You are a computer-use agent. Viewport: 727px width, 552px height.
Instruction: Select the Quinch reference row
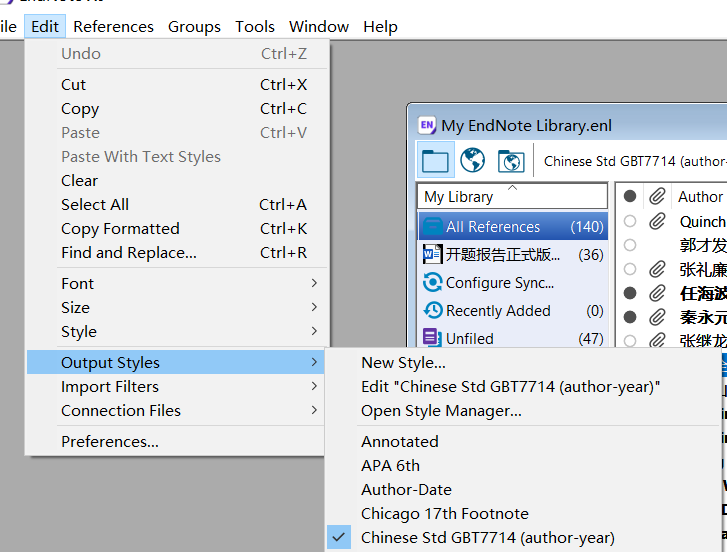click(672, 221)
